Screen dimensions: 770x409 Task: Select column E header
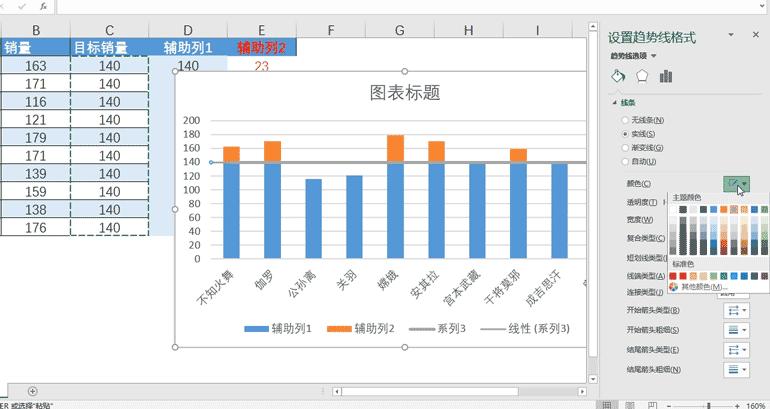pos(262,30)
